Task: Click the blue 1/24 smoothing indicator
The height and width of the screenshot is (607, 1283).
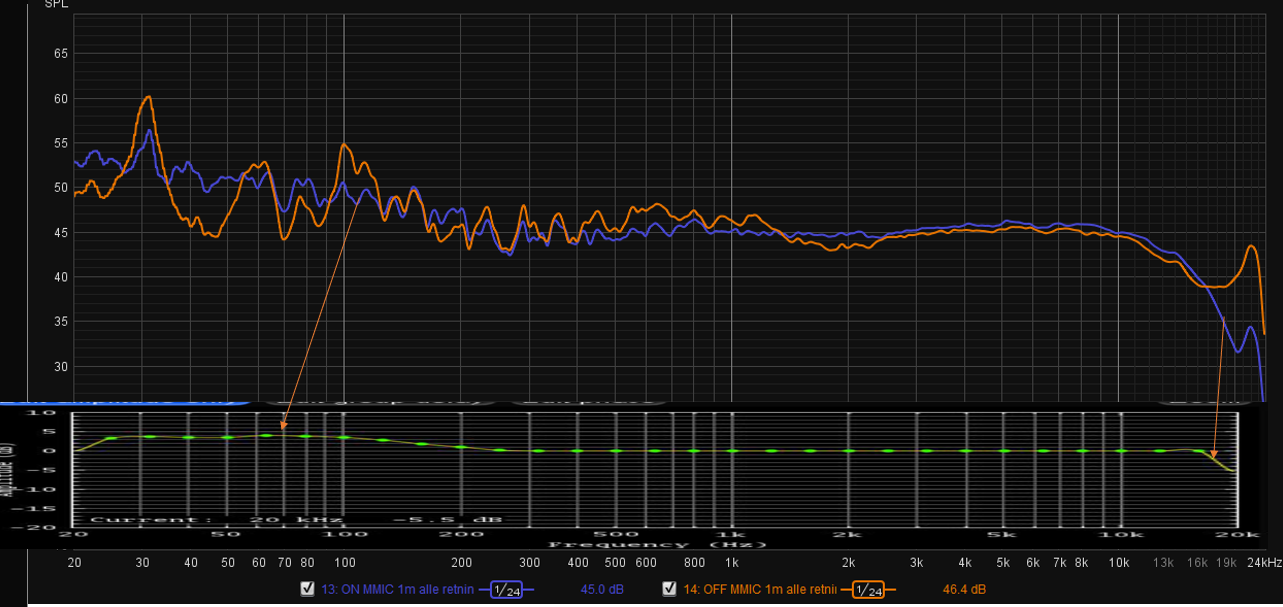Action: pyautogui.click(x=506, y=590)
